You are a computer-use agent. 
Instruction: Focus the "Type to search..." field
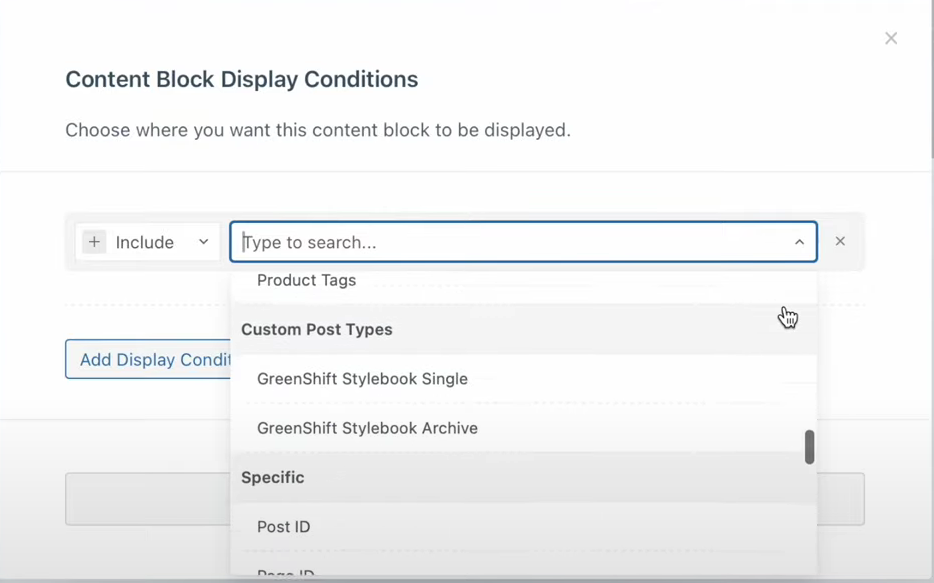tap(510, 242)
